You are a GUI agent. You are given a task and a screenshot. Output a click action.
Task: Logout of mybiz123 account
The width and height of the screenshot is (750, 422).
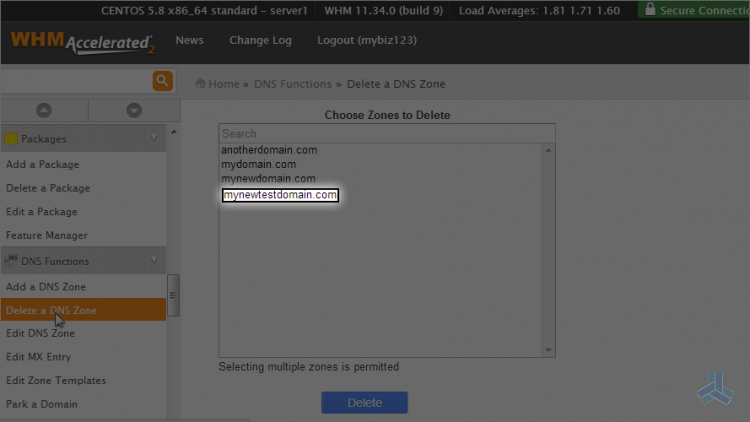coord(367,40)
